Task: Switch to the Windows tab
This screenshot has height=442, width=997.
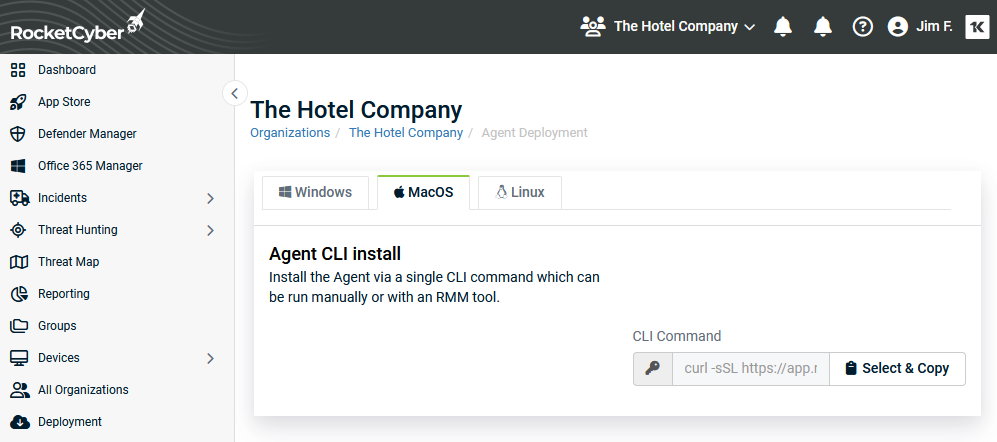Action: [315, 192]
